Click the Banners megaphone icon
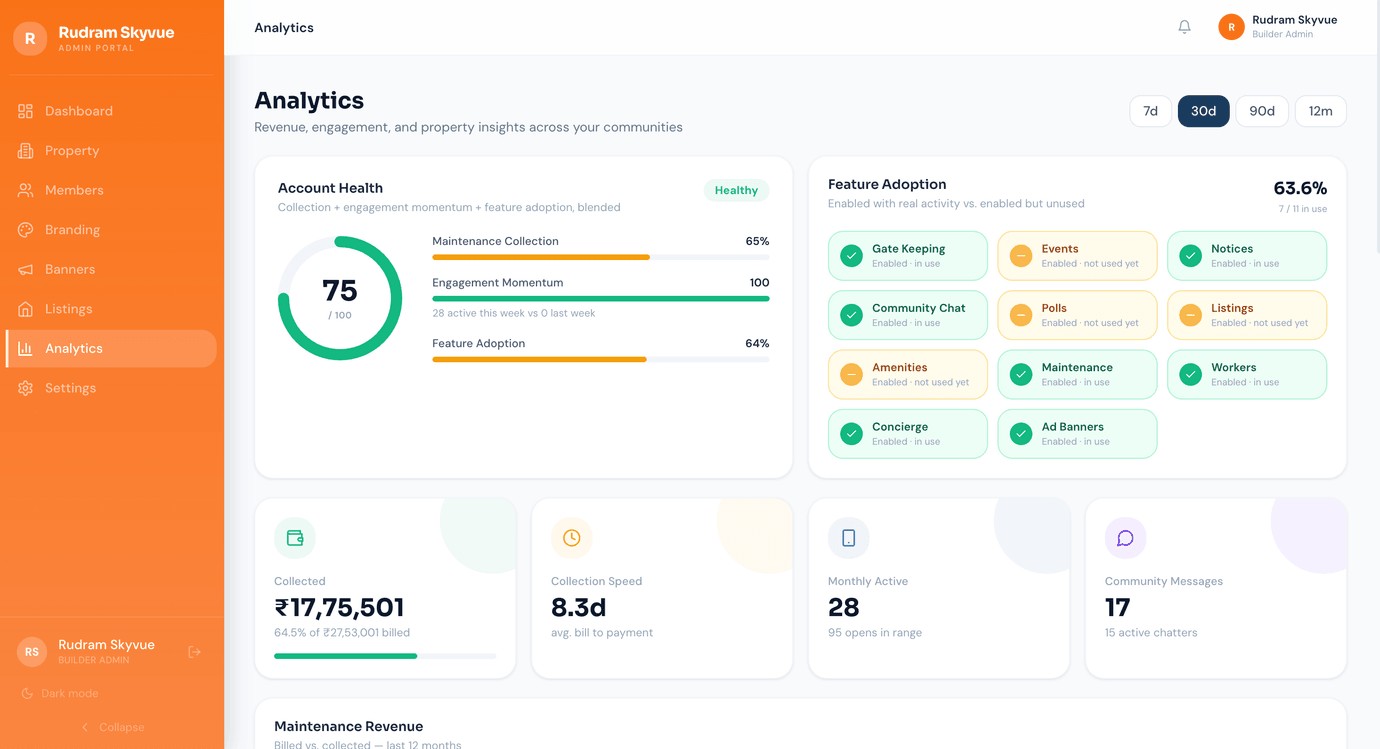Image resolution: width=1380 pixels, height=749 pixels. point(26,269)
